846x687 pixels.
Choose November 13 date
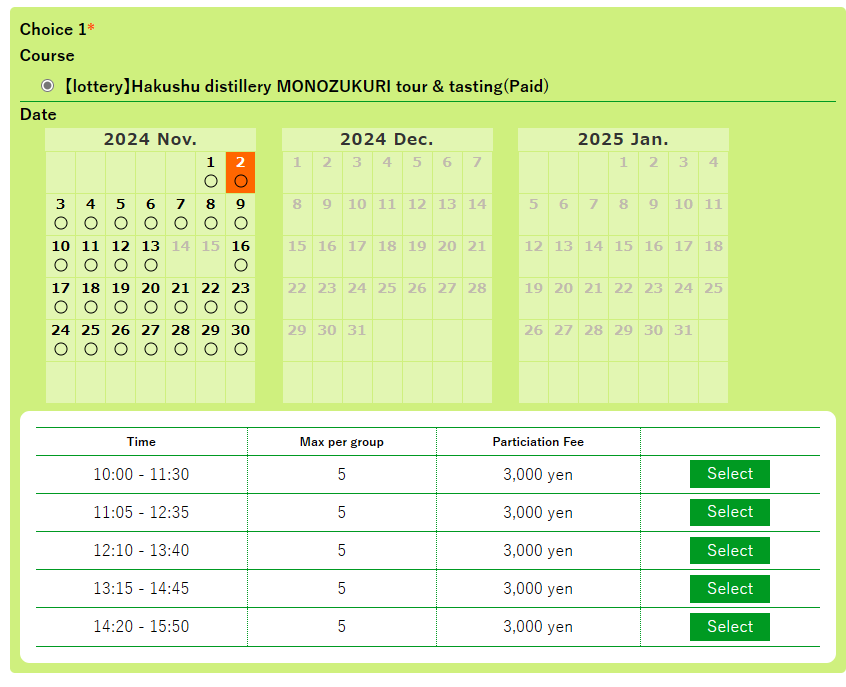(x=151, y=257)
